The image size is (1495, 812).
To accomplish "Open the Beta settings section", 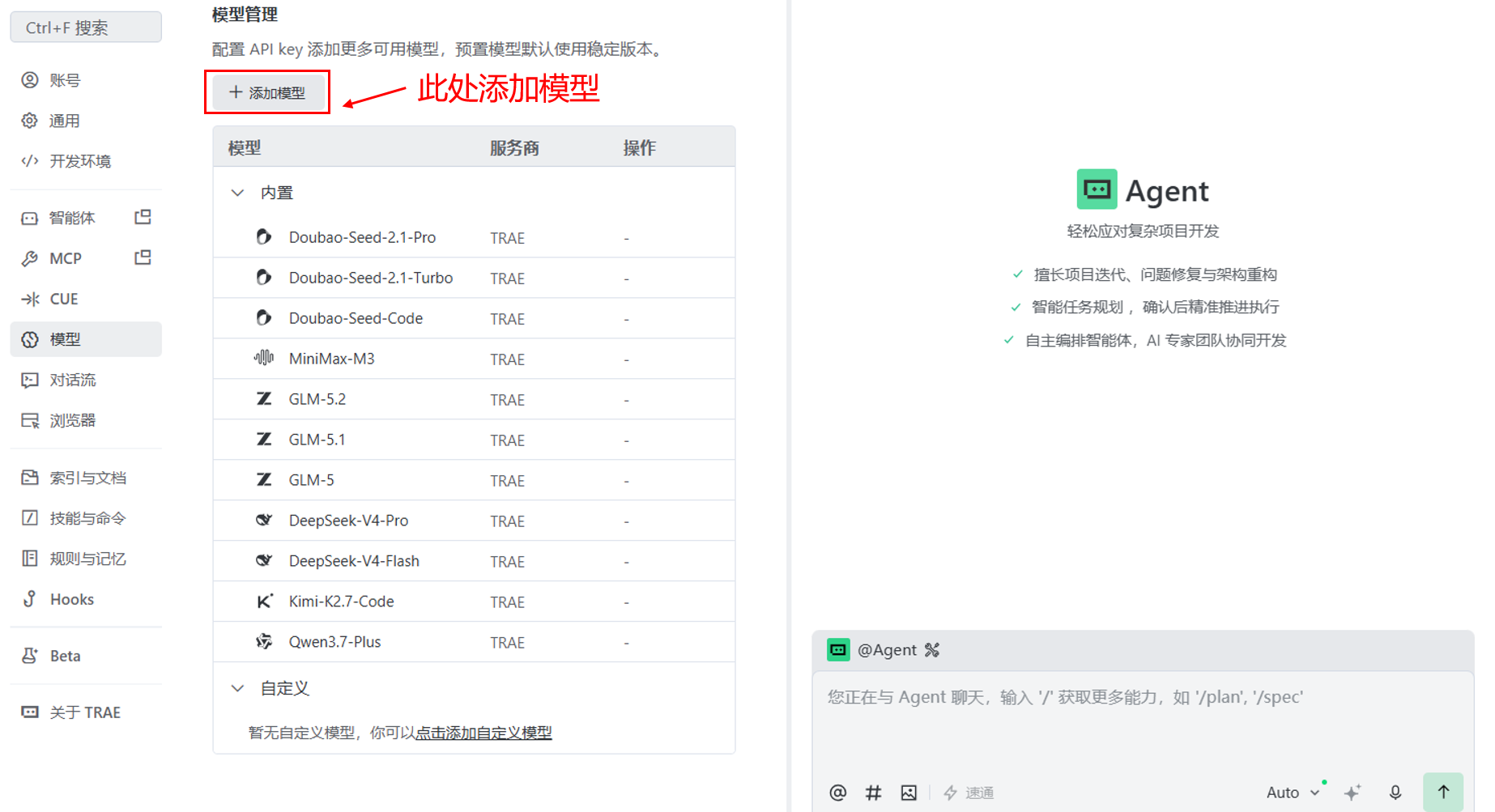I will (86, 656).
